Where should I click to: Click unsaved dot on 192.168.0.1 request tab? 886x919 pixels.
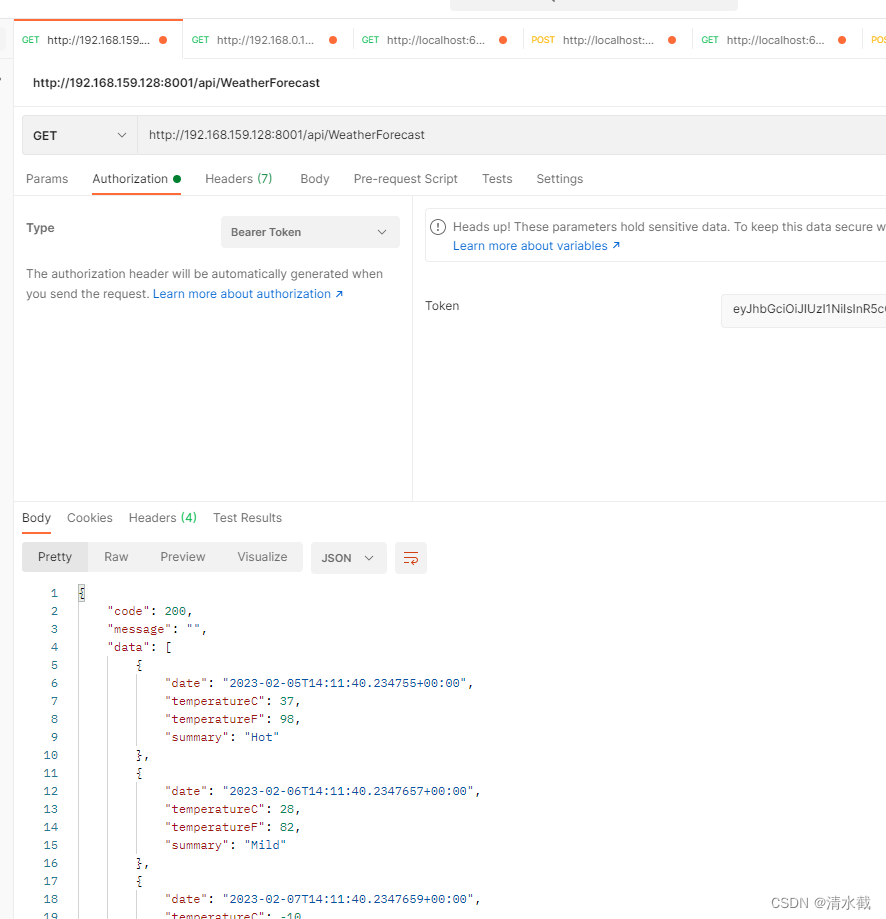[333, 40]
